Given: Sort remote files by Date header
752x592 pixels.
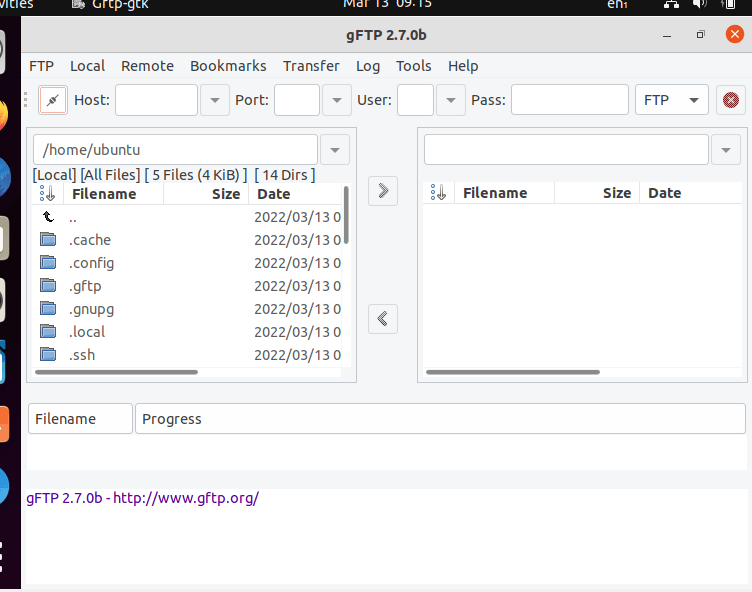Looking at the screenshot, I should [691, 193].
